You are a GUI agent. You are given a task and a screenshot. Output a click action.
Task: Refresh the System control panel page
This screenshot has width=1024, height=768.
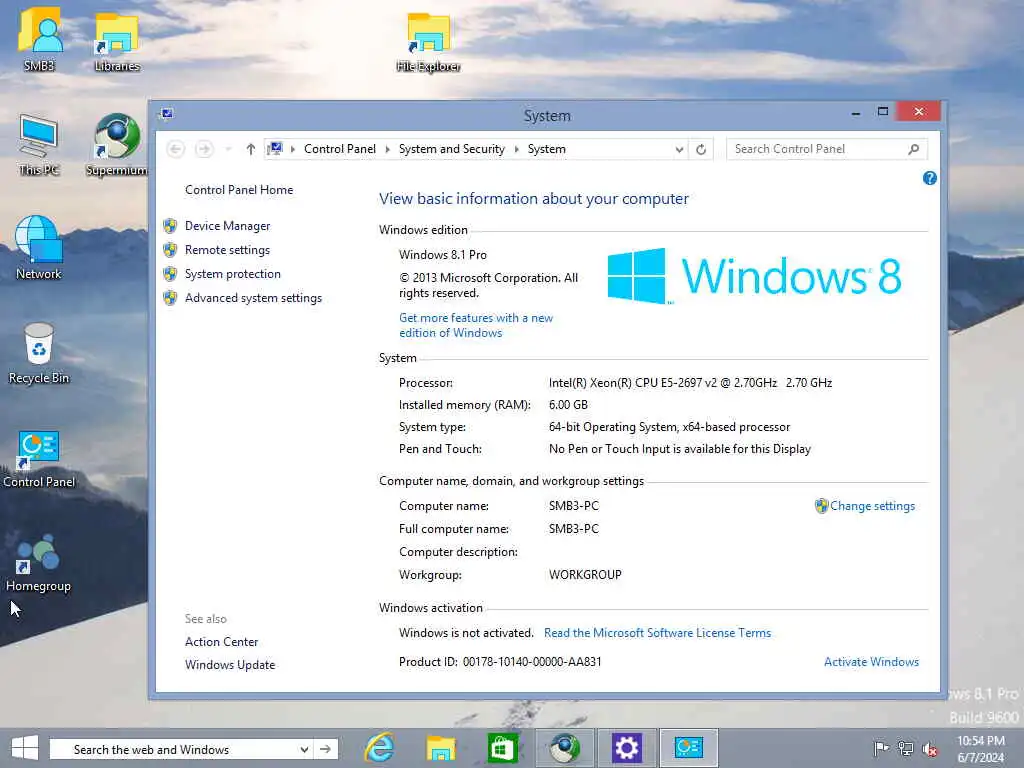click(701, 149)
